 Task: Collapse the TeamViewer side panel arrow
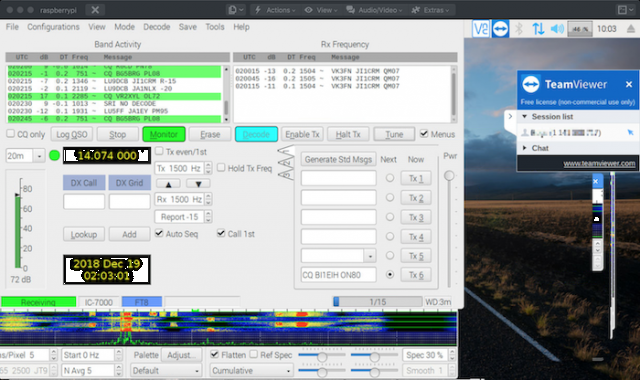510,117
